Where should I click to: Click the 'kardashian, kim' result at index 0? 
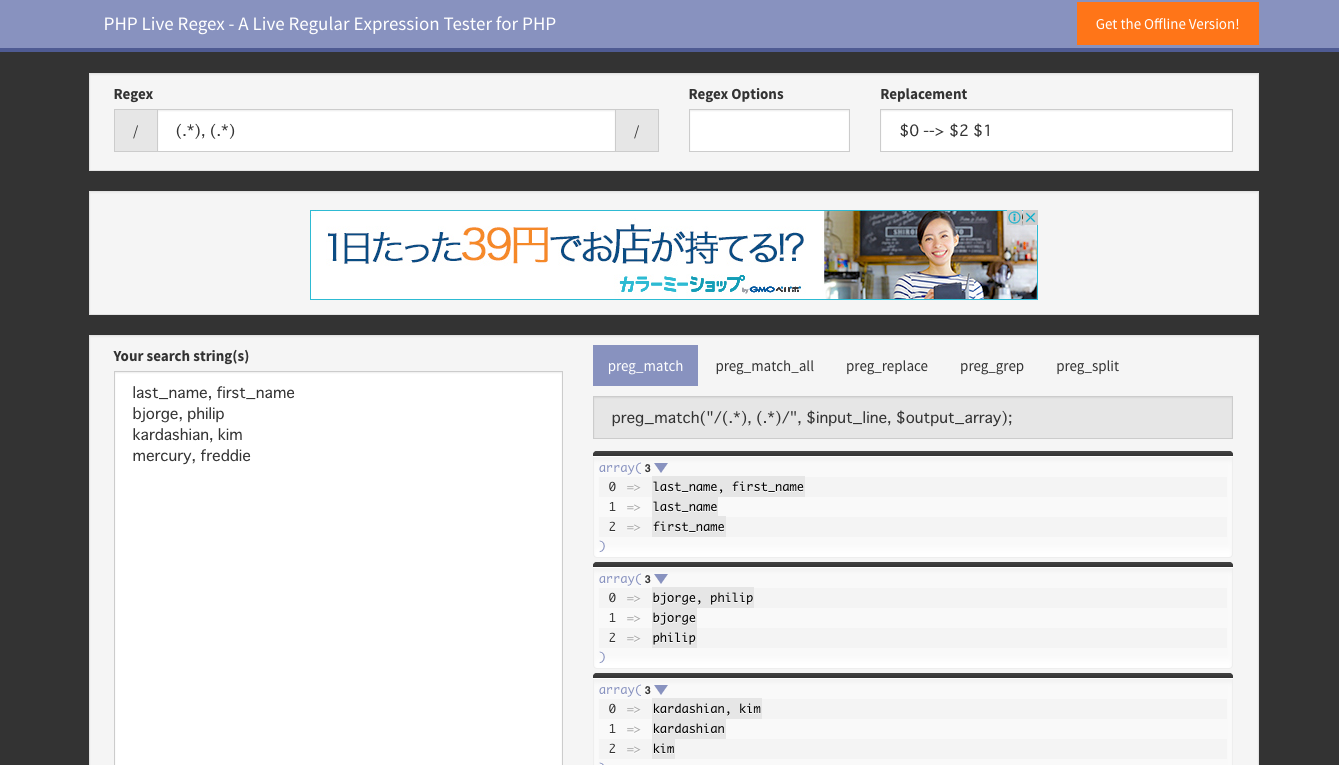707,709
